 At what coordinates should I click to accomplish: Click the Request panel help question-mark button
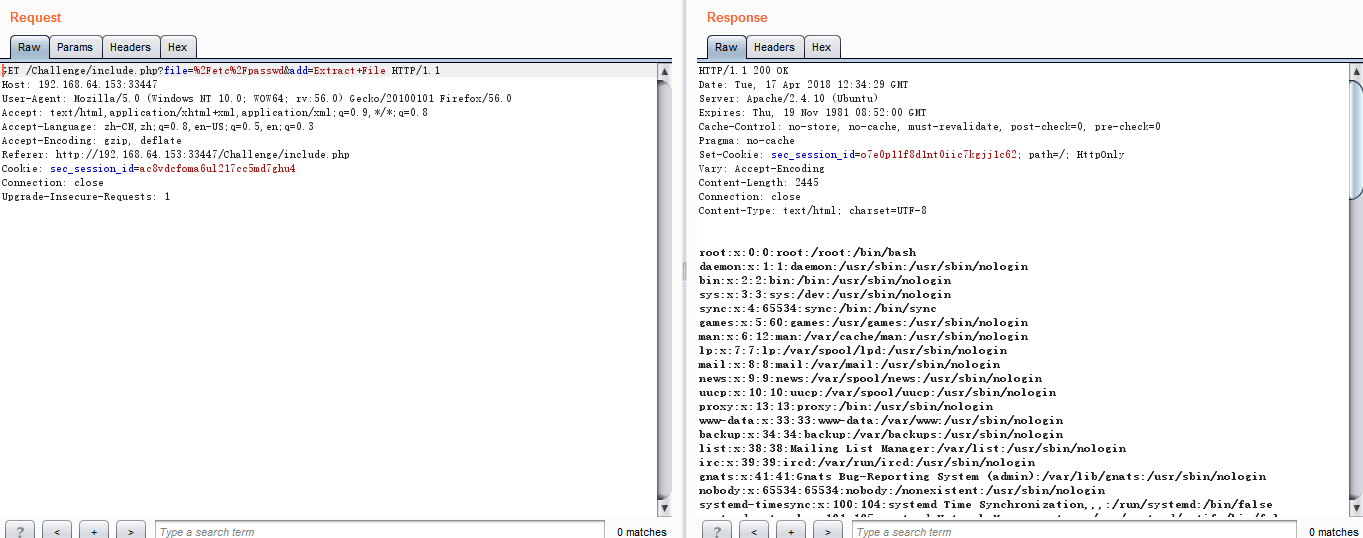pyautogui.click(x=20, y=531)
